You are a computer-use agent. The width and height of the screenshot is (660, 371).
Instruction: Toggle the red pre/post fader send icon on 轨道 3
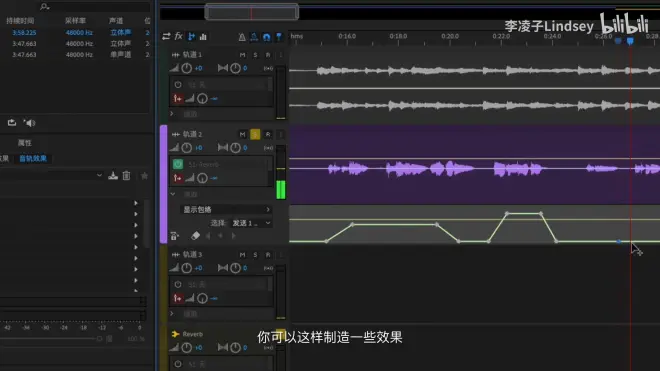tap(178, 299)
